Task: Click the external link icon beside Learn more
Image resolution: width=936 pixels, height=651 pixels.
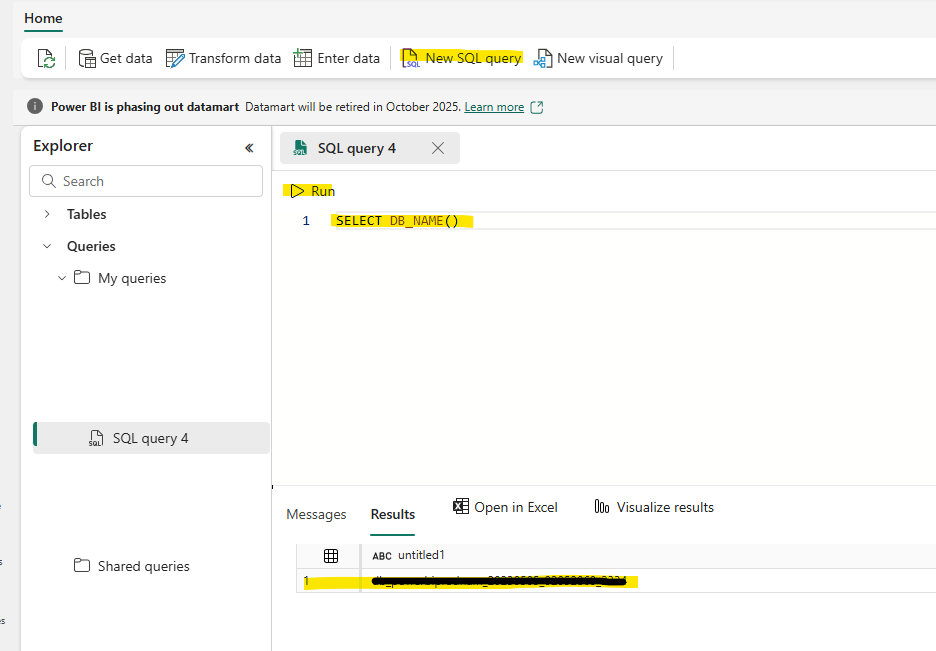Action: click(x=537, y=107)
